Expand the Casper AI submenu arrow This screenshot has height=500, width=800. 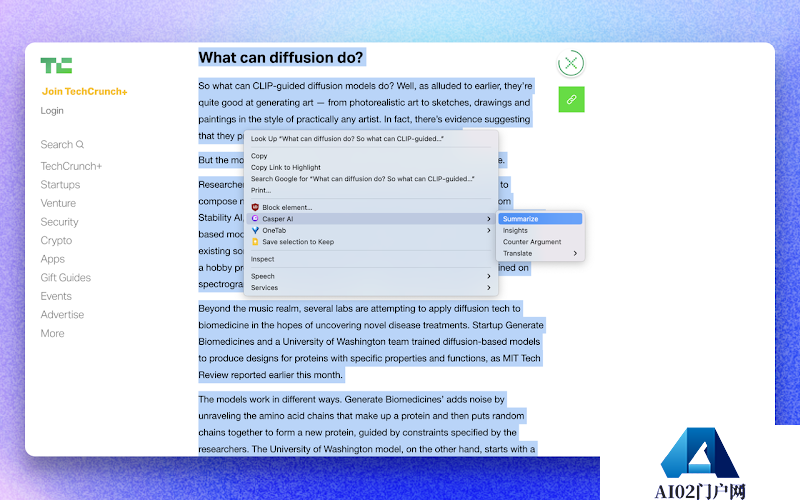pos(489,218)
